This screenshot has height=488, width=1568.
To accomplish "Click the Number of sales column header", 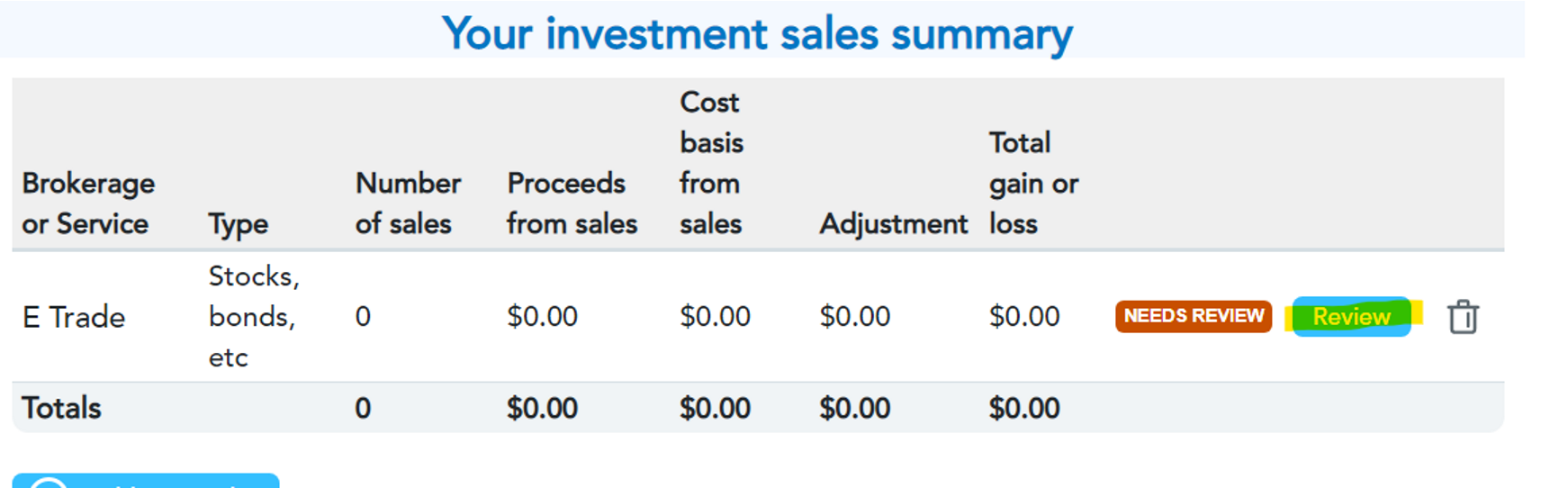I will [408, 203].
